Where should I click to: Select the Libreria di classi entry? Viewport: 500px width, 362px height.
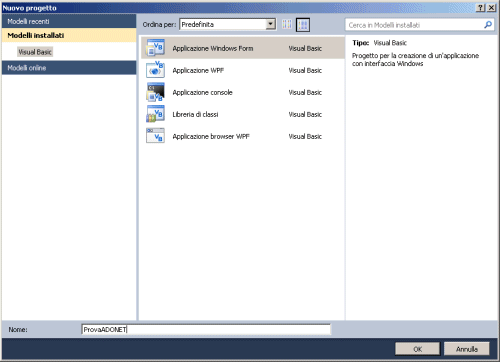243,114
